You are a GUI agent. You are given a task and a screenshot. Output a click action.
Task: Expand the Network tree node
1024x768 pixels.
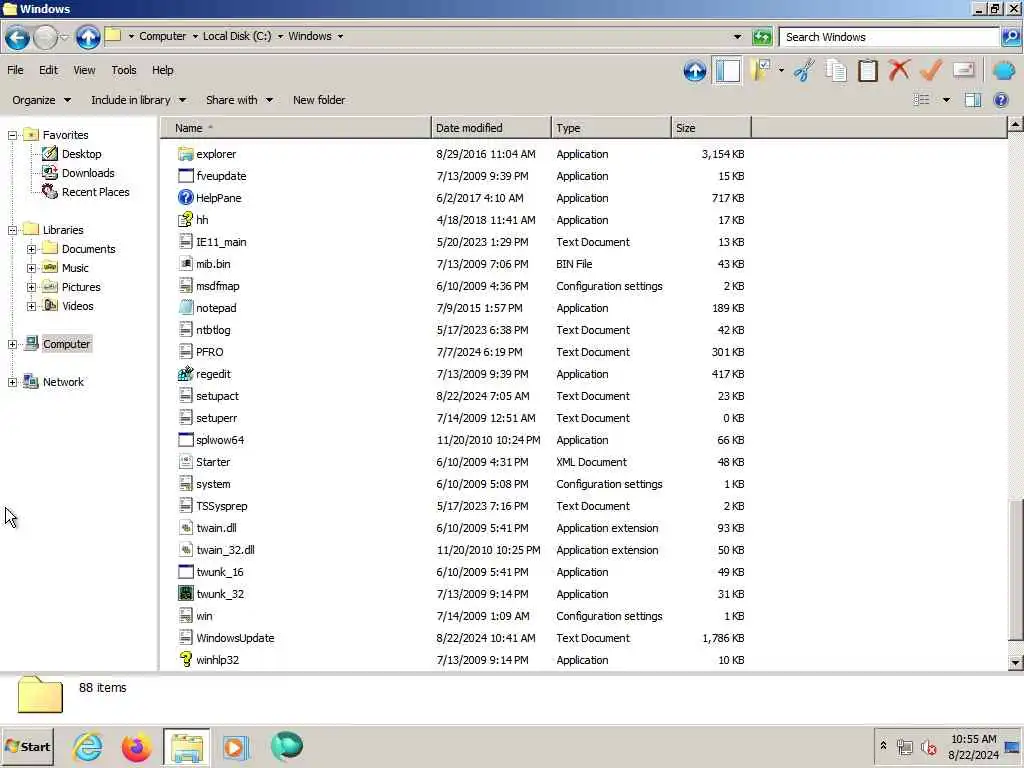coord(12,382)
